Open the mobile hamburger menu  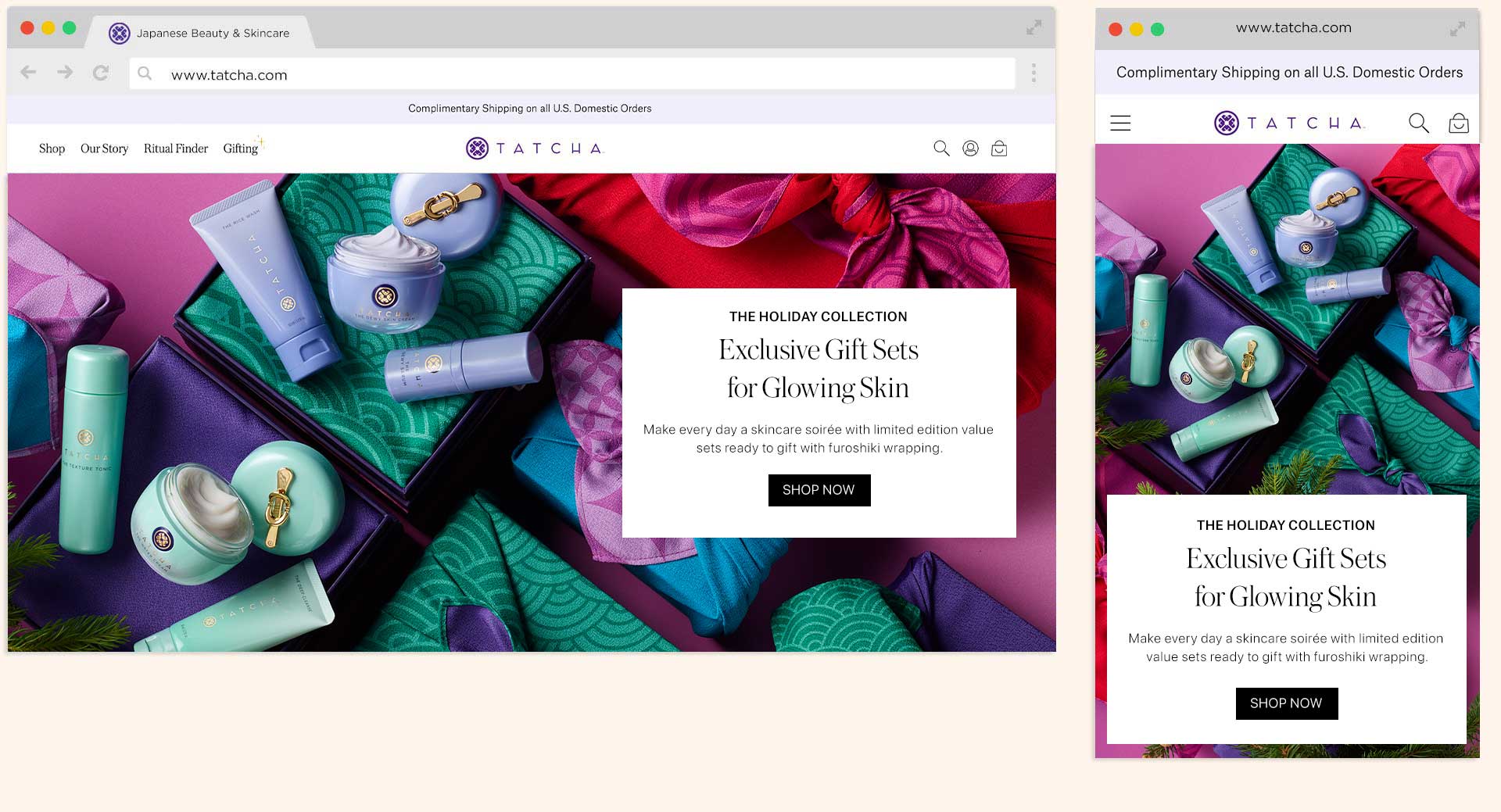pos(1120,123)
